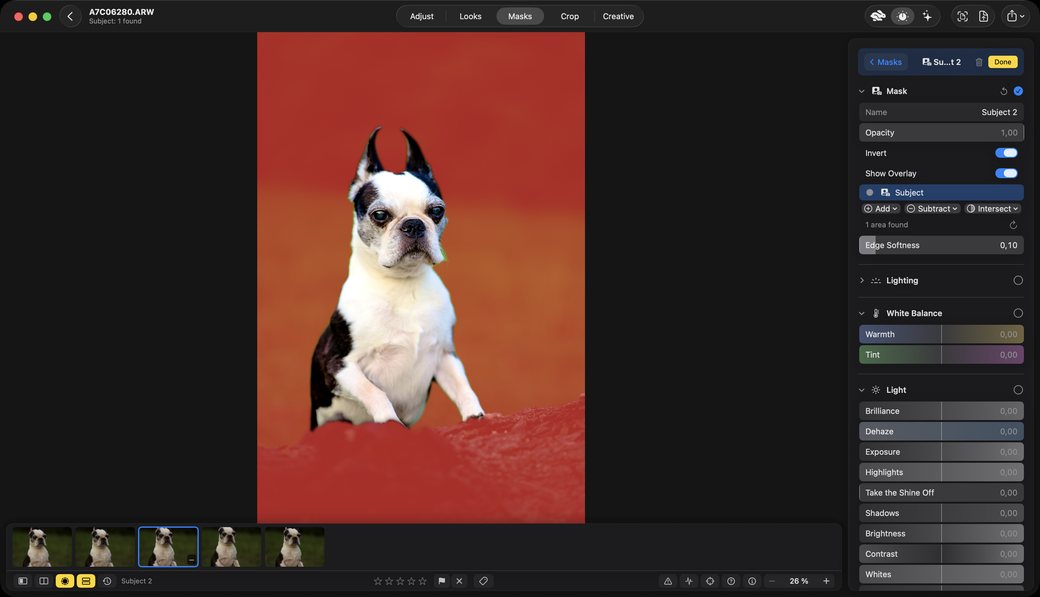Screen dimensions: 1040x597
Task: Disable the Show Overlay switch
Action: pyautogui.click(x=1006, y=173)
